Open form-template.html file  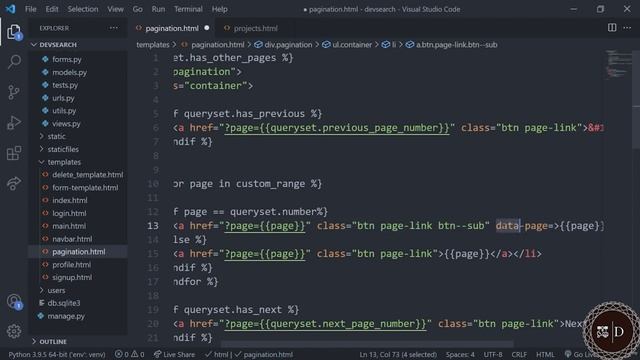point(85,187)
